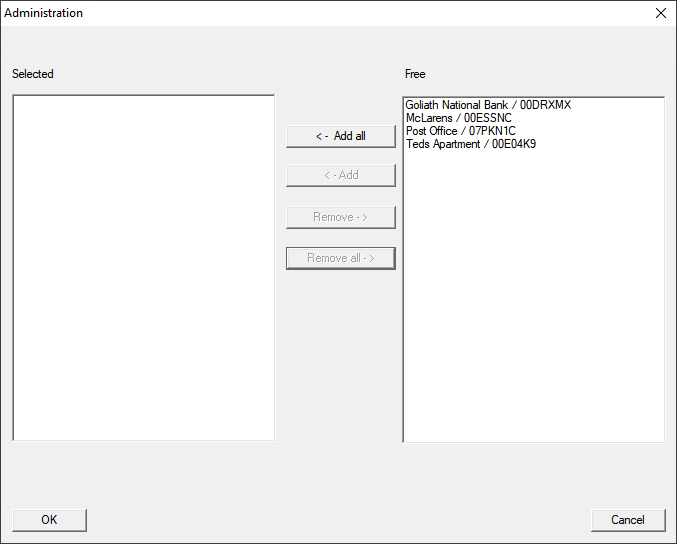
Task: Click the 'Remove ->' button
Action: point(340,217)
